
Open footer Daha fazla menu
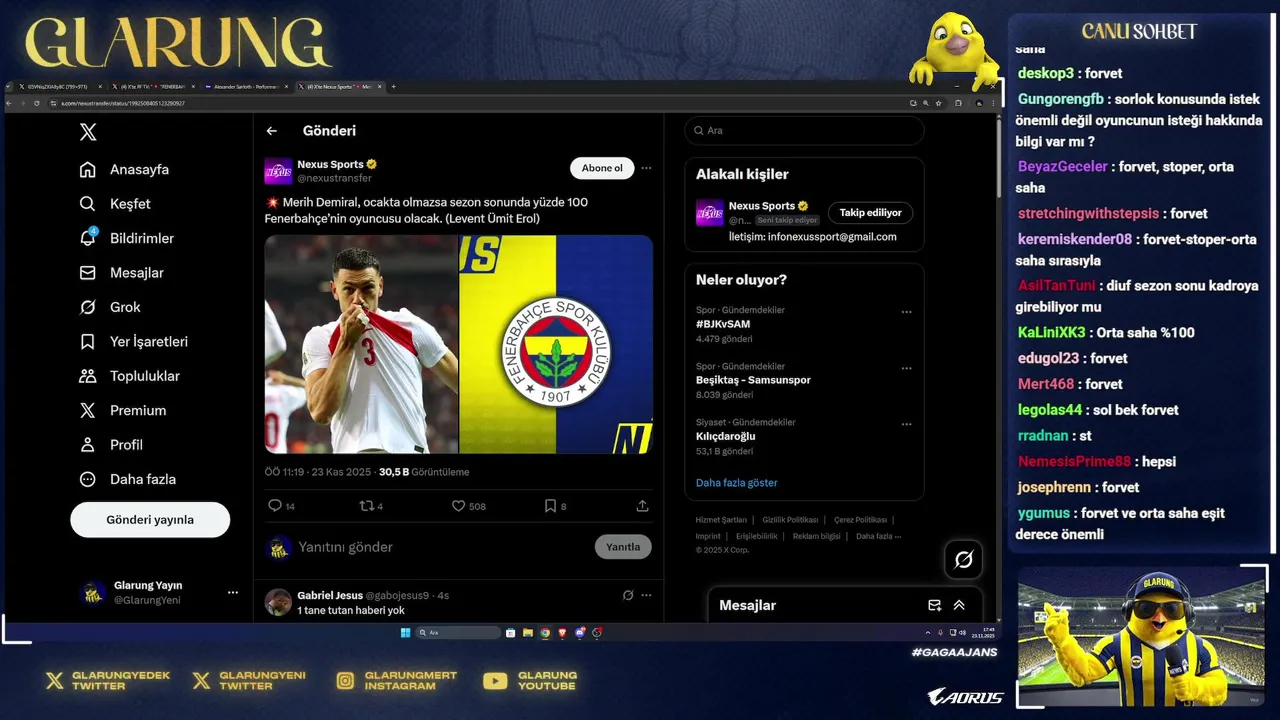coord(878,536)
